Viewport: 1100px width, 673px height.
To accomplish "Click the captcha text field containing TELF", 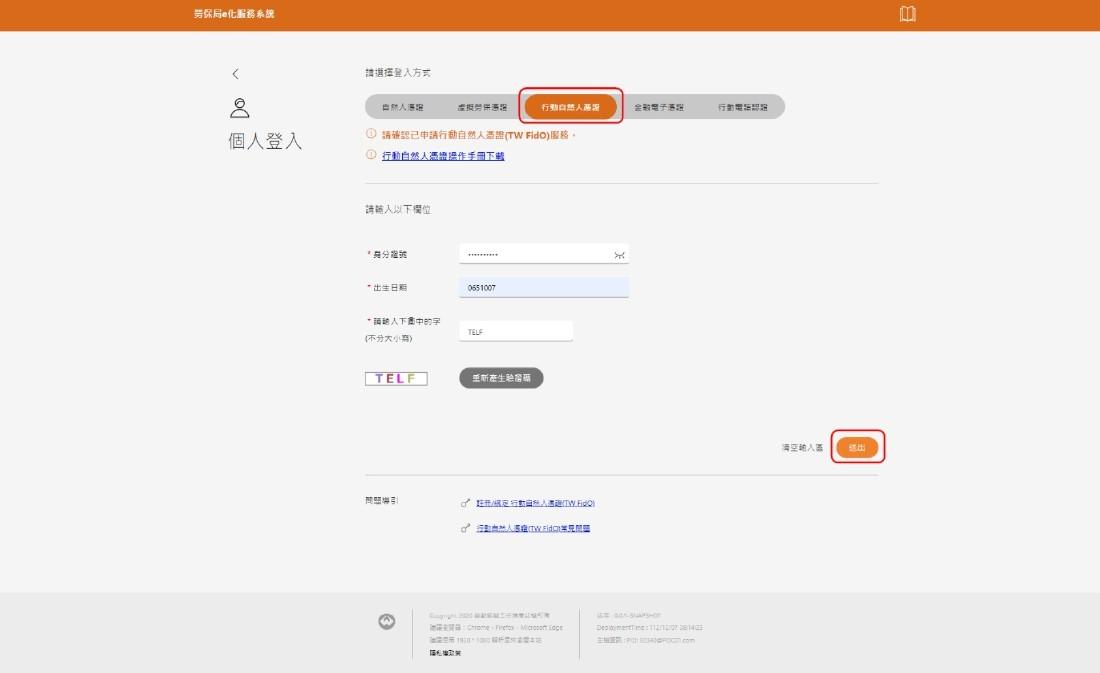I will tap(516, 331).
